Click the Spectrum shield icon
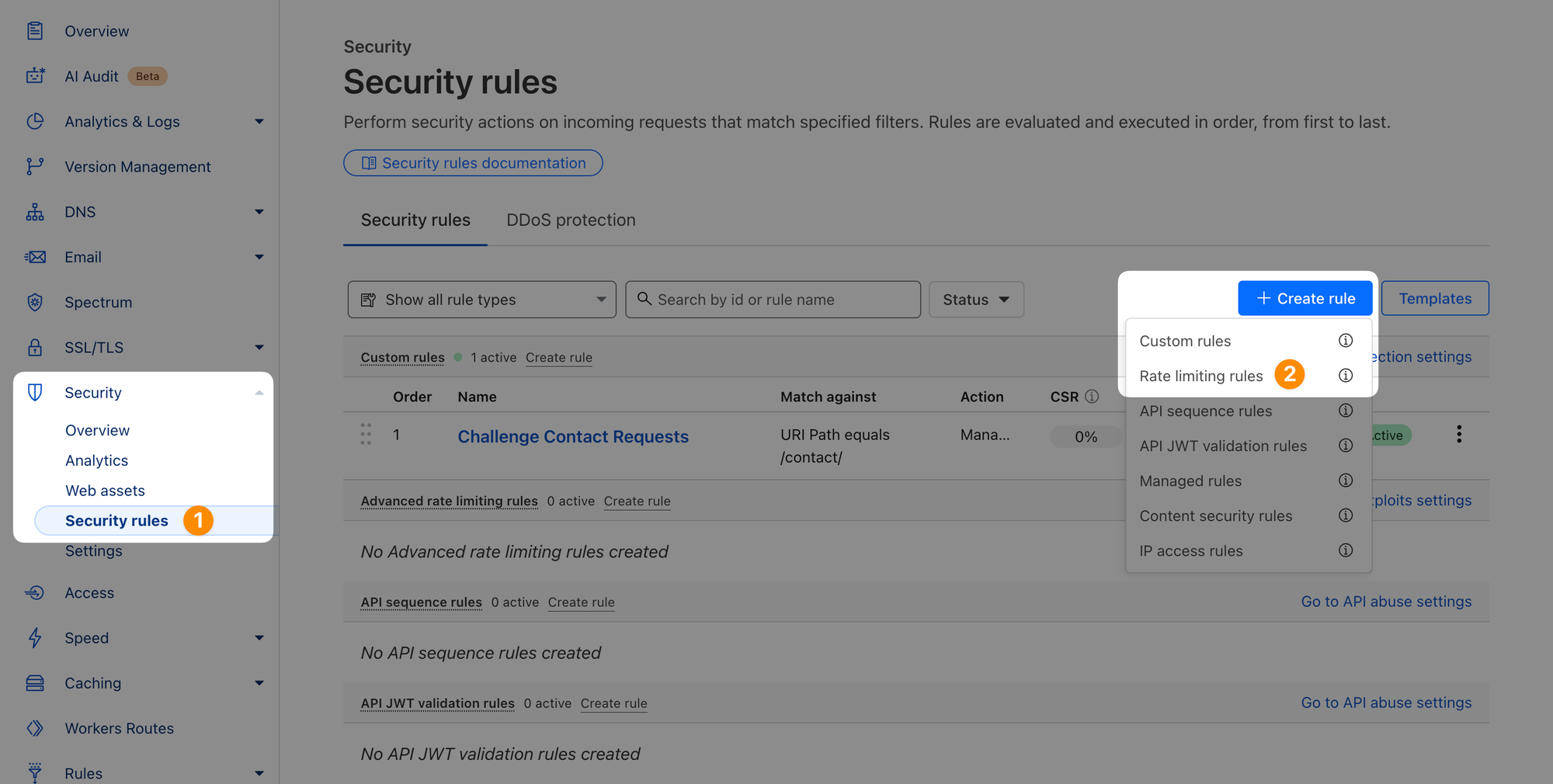 tap(35, 302)
